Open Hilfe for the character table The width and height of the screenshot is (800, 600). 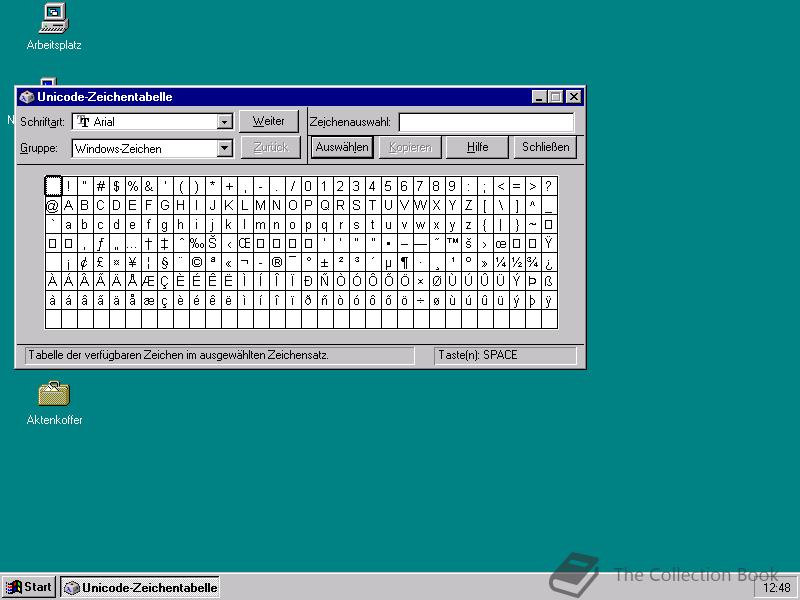(477, 147)
